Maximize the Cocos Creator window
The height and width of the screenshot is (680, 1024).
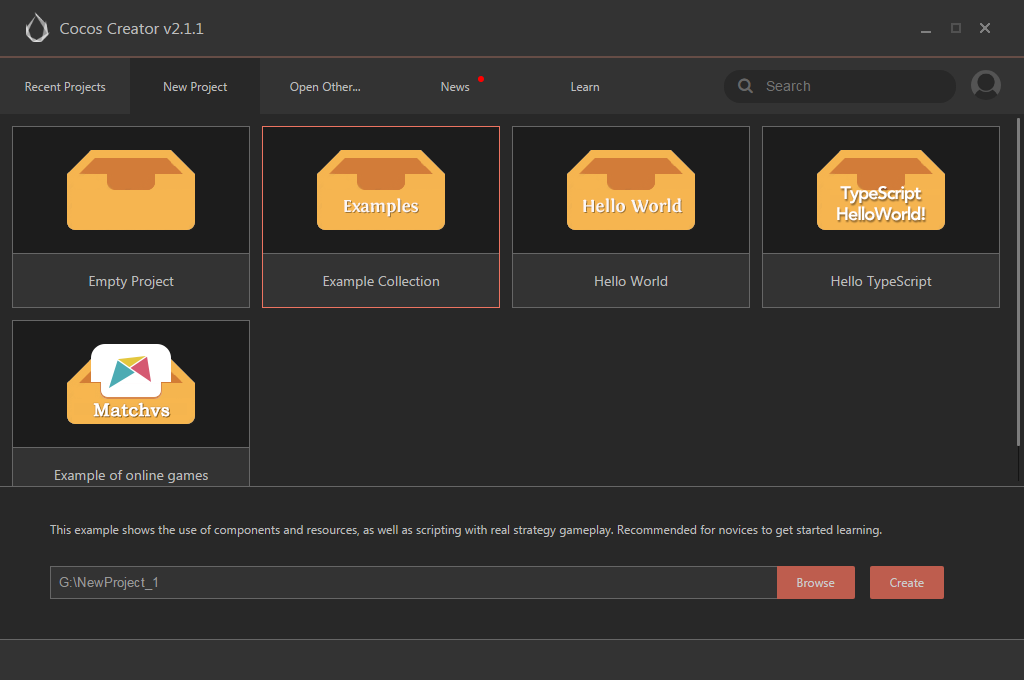956,28
